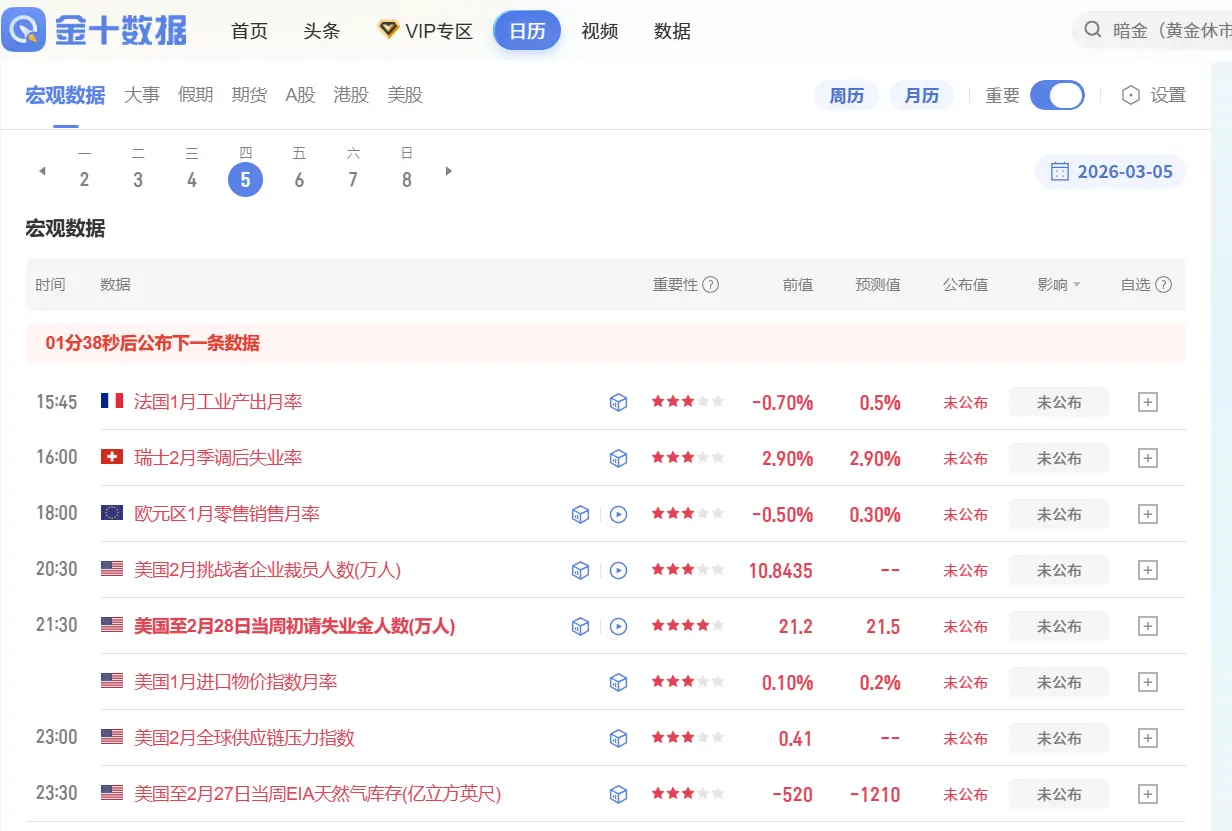
Task: Open the VIP专区 navigation tab
Action: [426, 31]
